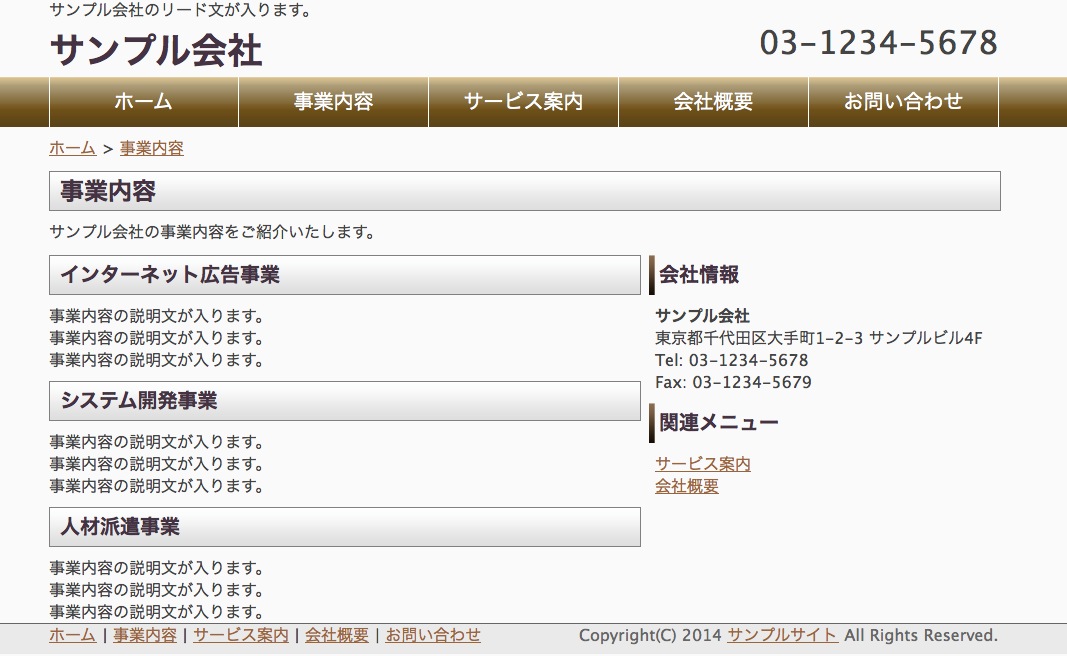Go to 会社概要 from the navigation bar
1067x656 pixels.
tap(713, 102)
